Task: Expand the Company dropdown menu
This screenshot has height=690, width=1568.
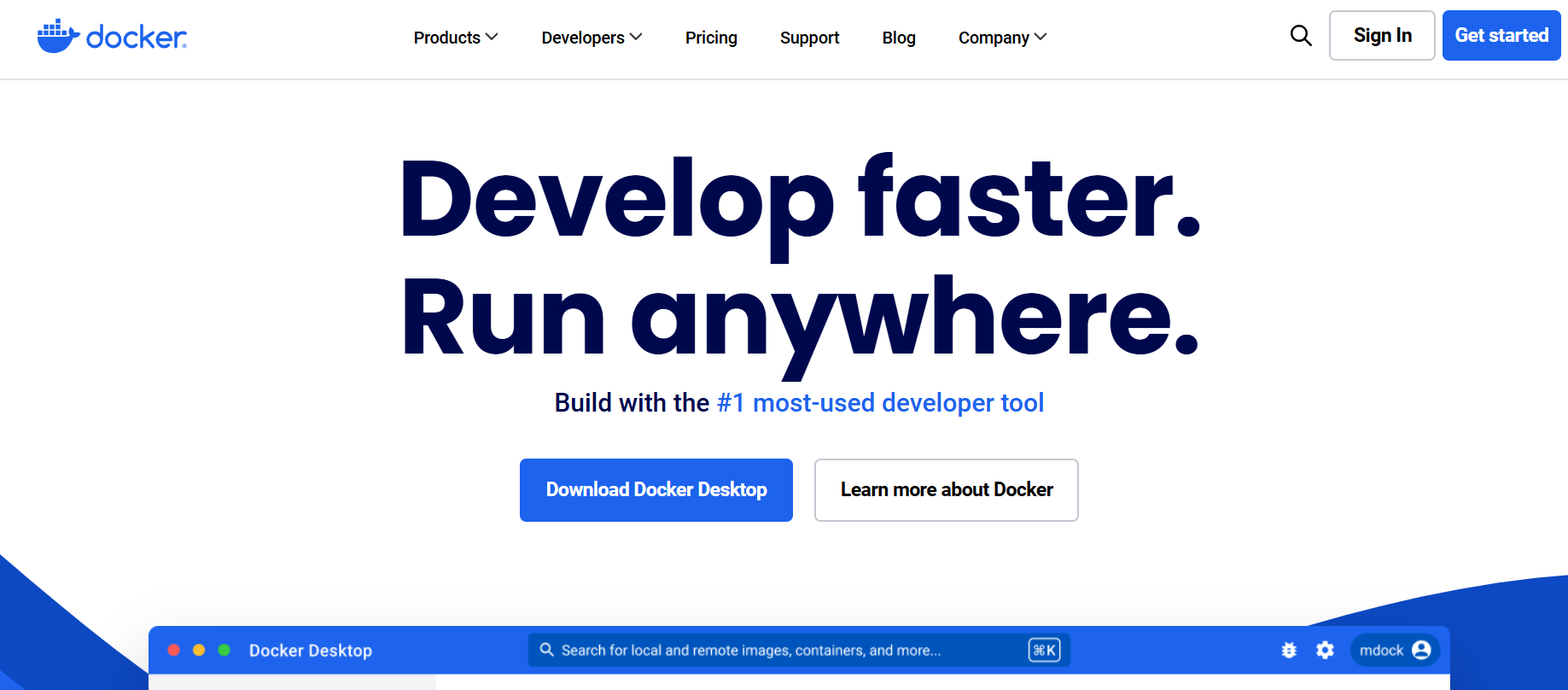Action: click(1001, 38)
